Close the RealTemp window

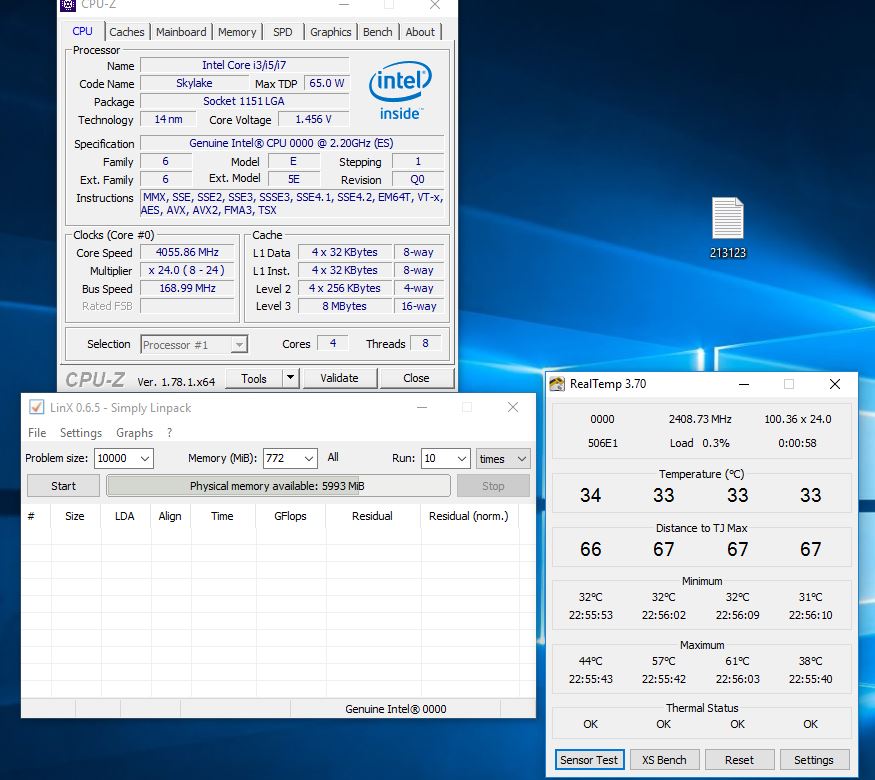tap(834, 384)
